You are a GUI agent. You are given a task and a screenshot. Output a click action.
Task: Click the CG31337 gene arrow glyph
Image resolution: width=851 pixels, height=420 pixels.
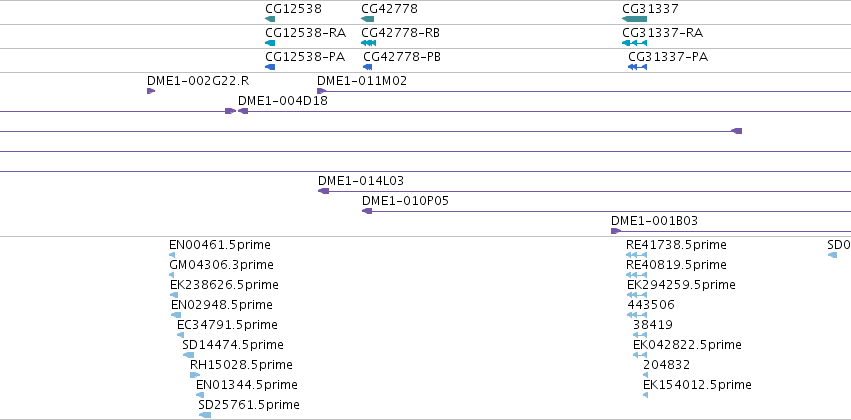pyautogui.click(x=634, y=19)
